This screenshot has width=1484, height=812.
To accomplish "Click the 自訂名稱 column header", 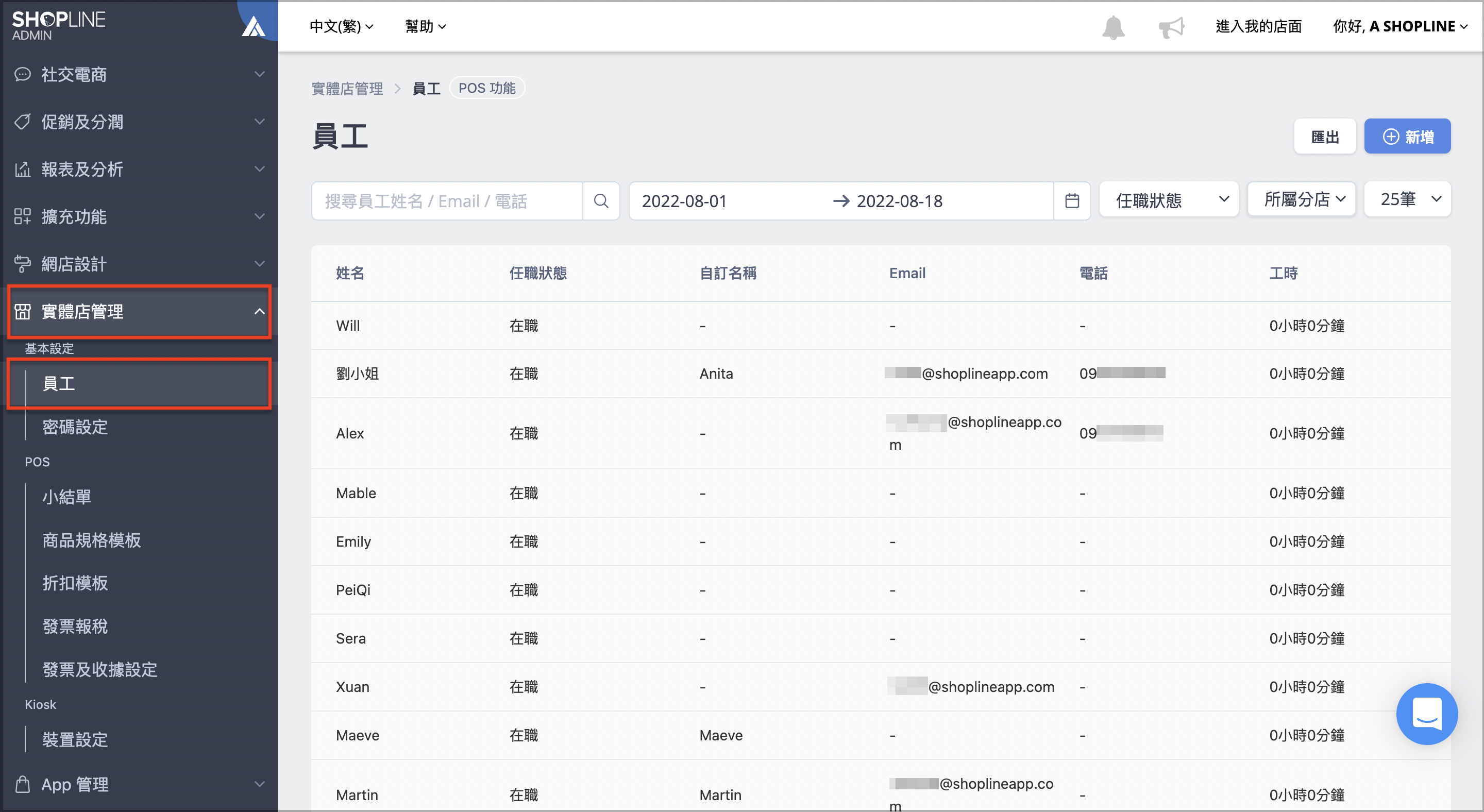I will coord(728,273).
